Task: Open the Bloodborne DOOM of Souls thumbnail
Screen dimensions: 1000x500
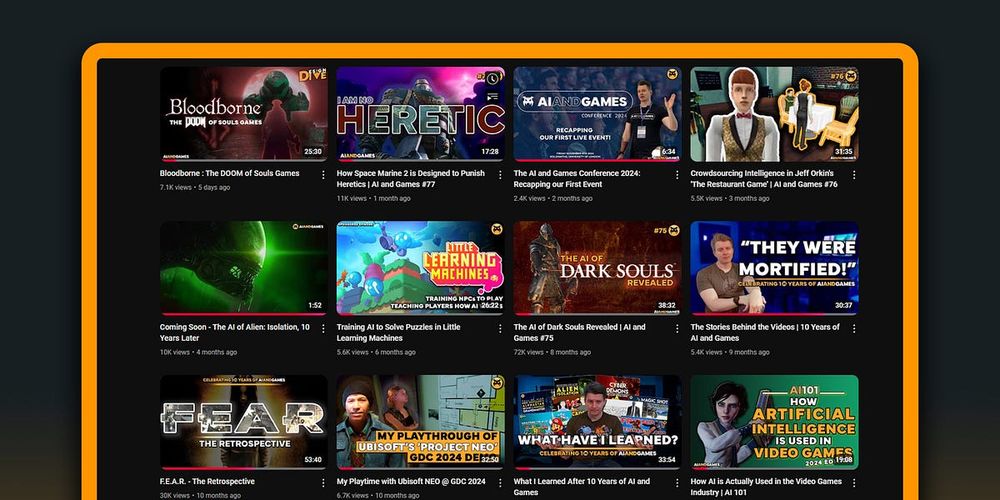Action: (244, 114)
